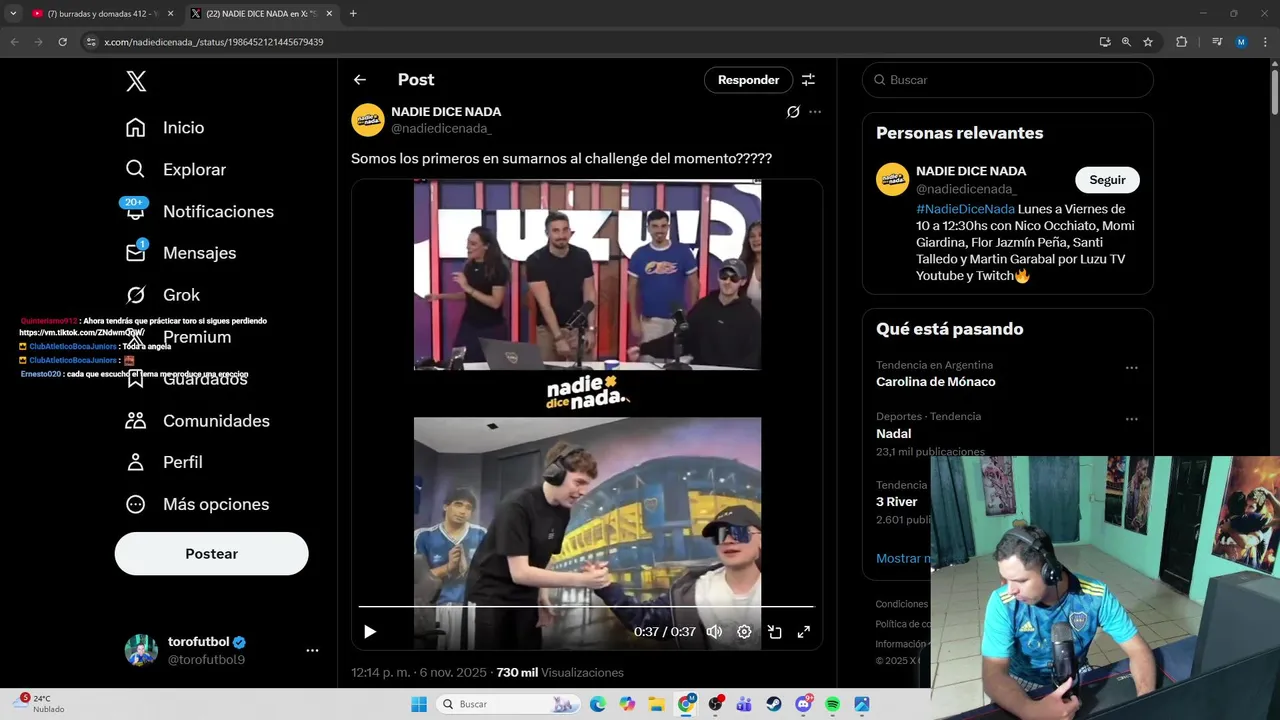Close the burradas y domadas tab
This screenshot has width=1280, height=720.
pyautogui.click(x=170, y=14)
